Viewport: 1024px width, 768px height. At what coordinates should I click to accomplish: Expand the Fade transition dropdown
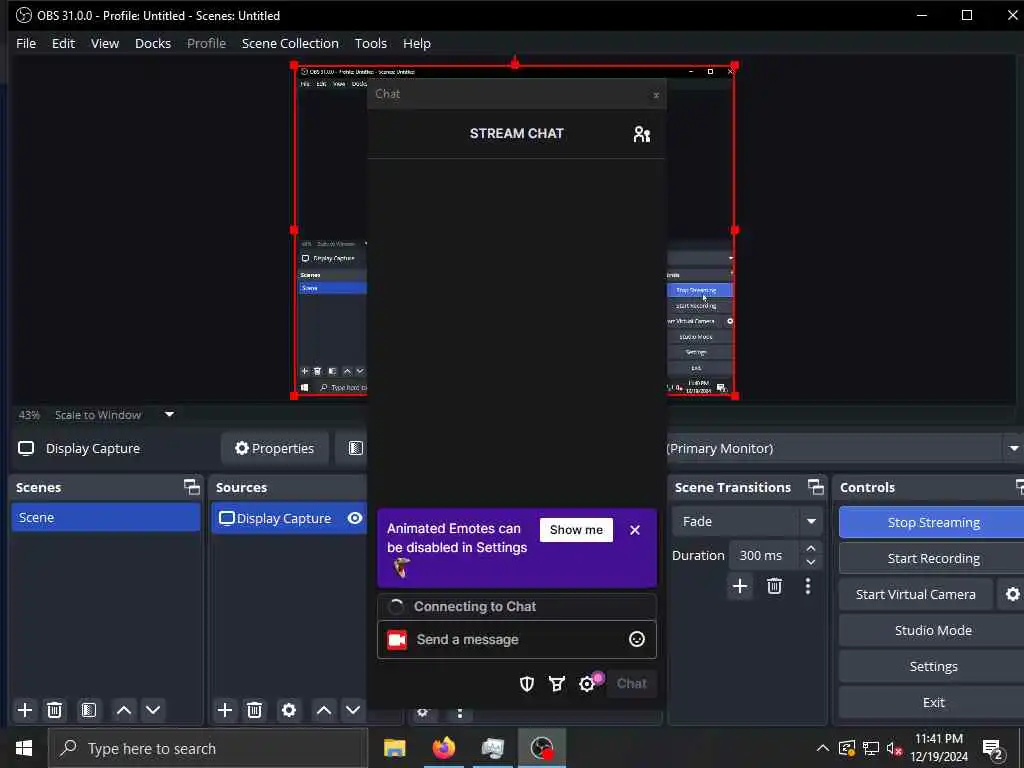pyautogui.click(x=811, y=521)
